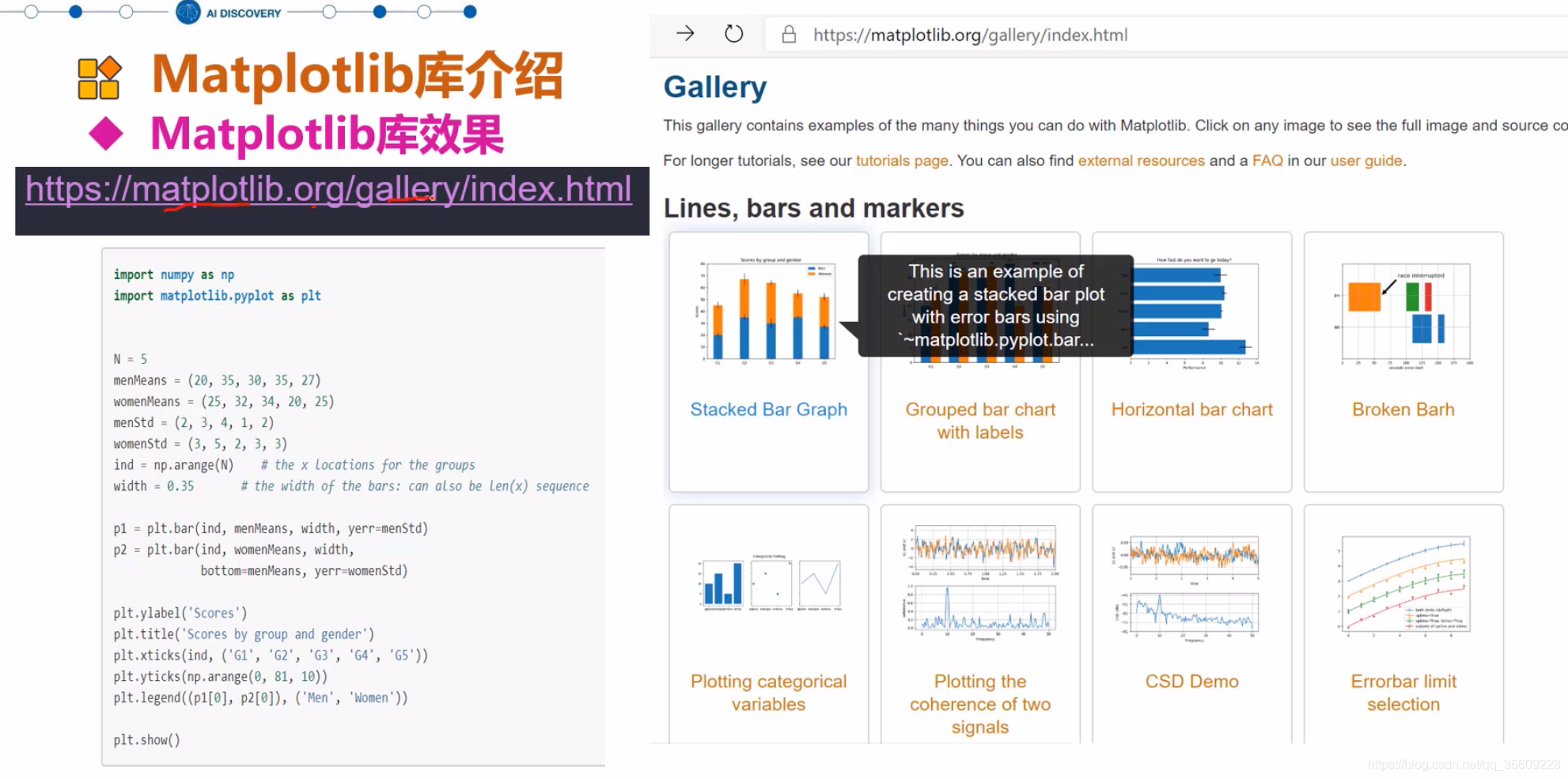Click the orange grid icon beside Matplotlib库介绍
Image resolution: width=1568 pixels, height=779 pixels.
click(100, 78)
